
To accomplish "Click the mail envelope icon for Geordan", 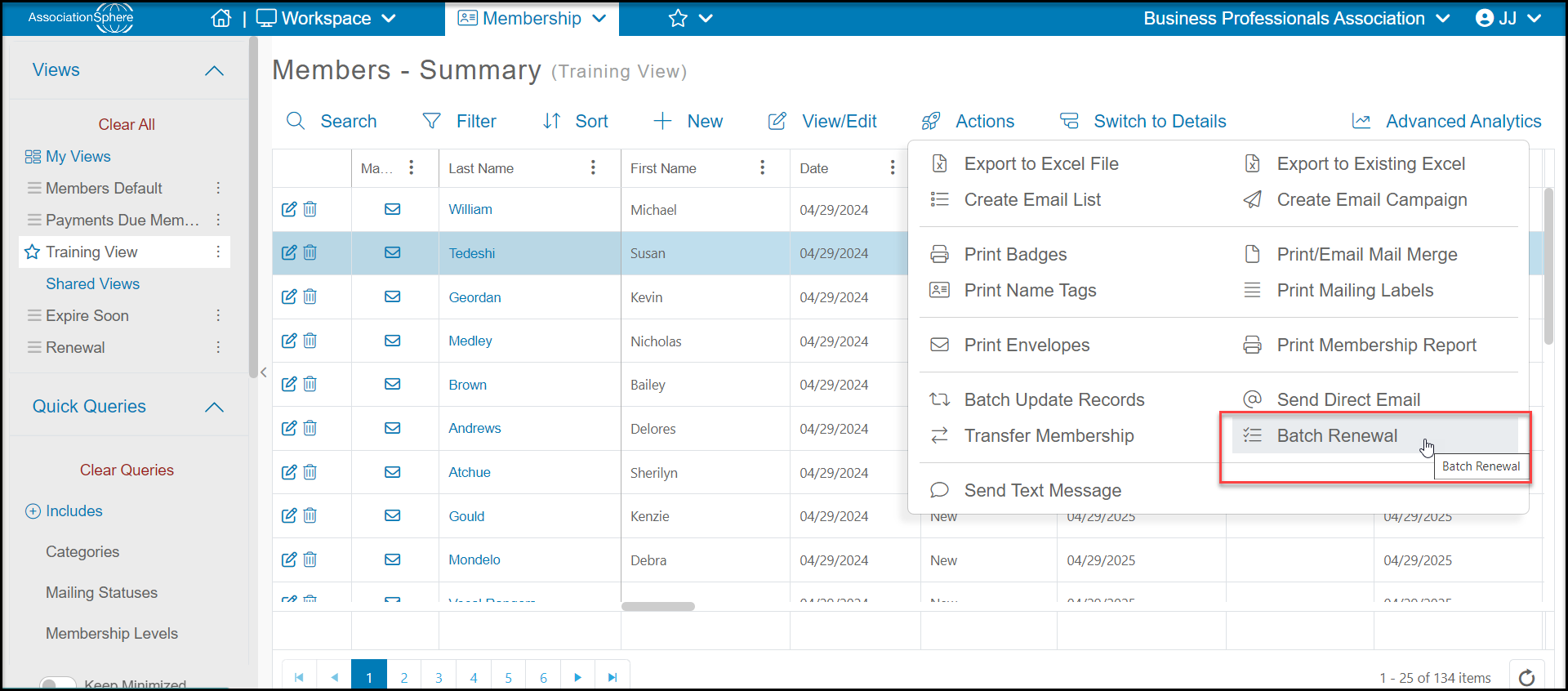I will coord(393,296).
